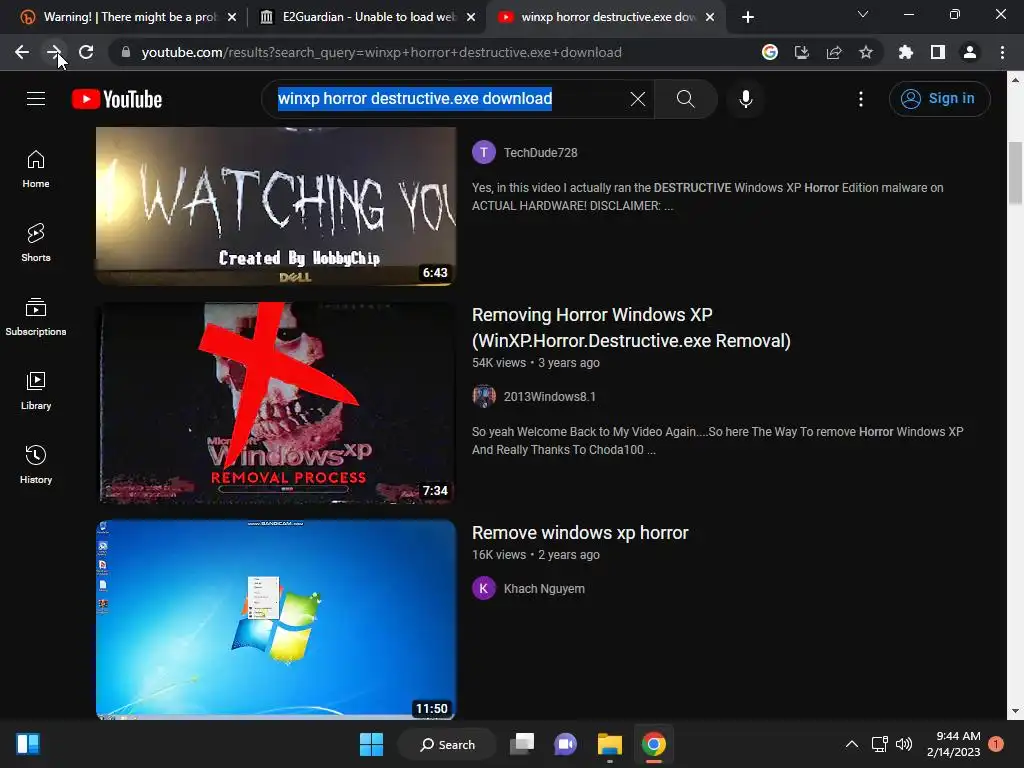The height and width of the screenshot is (768, 1024).
Task: Open the volume control in system tray
Action: (x=904, y=744)
